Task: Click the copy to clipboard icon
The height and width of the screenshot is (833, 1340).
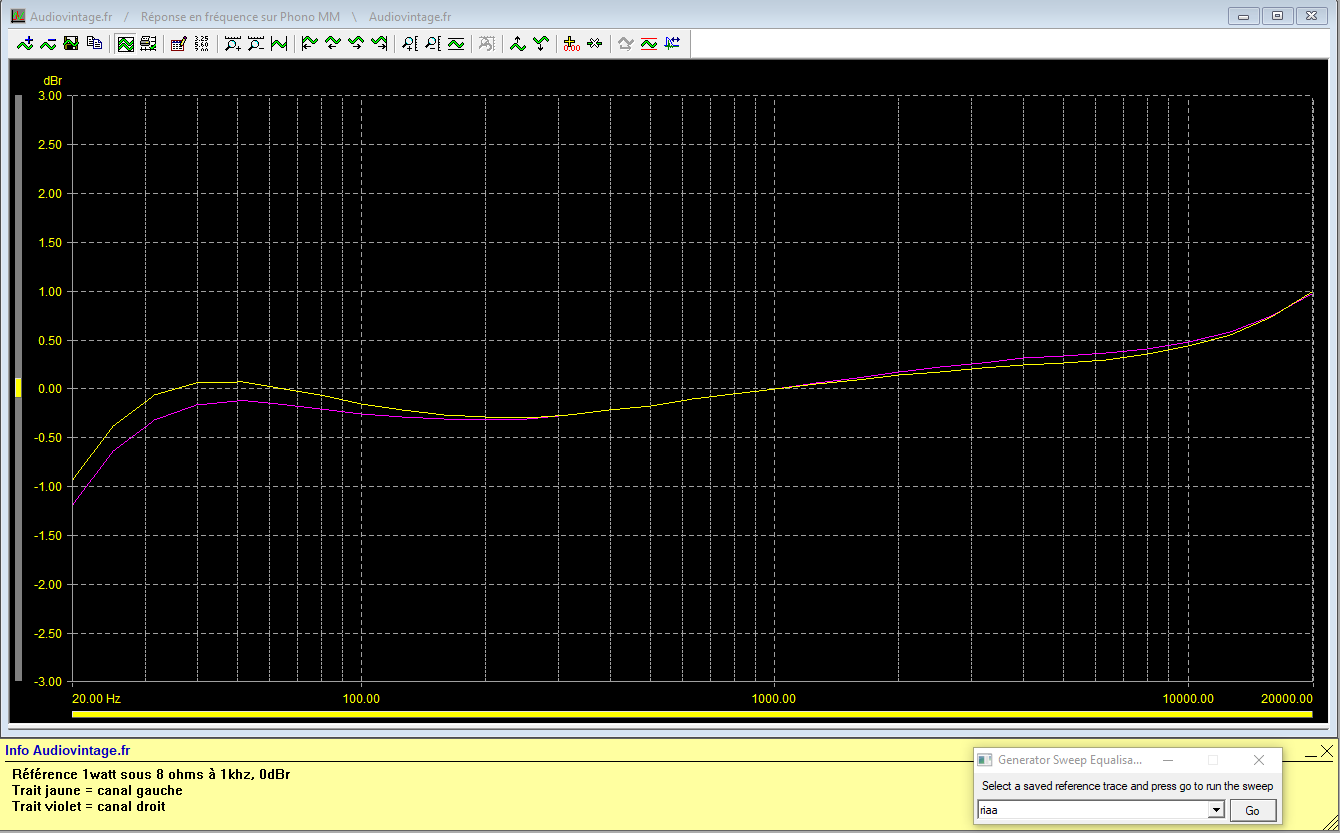Action: coord(94,43)
